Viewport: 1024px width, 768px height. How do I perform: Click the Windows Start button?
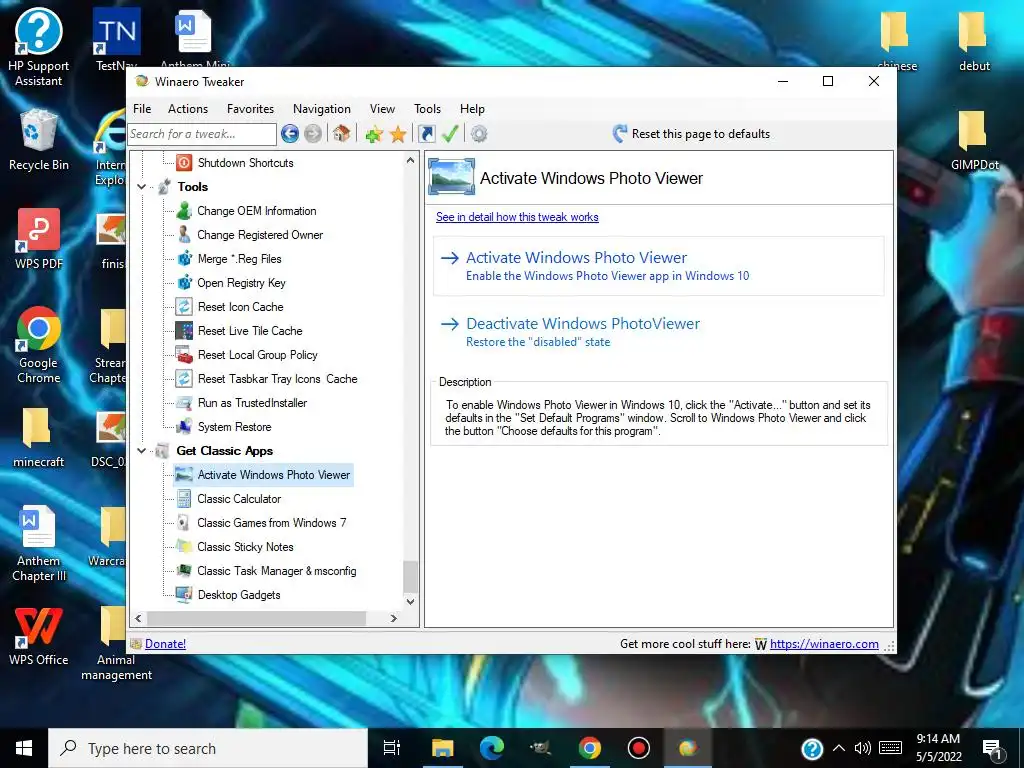(x=24, y=748)
